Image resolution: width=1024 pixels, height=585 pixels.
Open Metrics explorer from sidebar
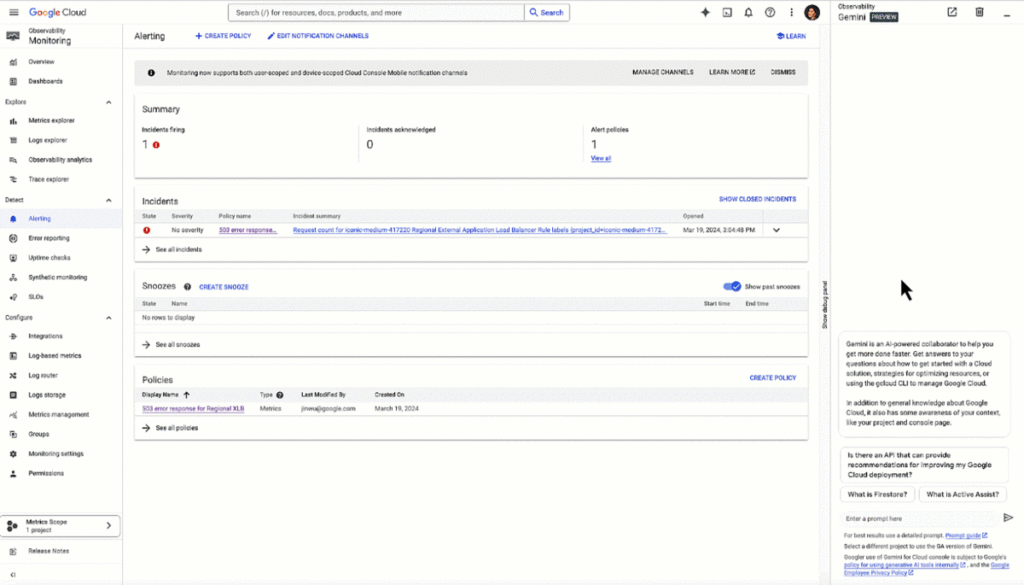click(x=51, y=121)
